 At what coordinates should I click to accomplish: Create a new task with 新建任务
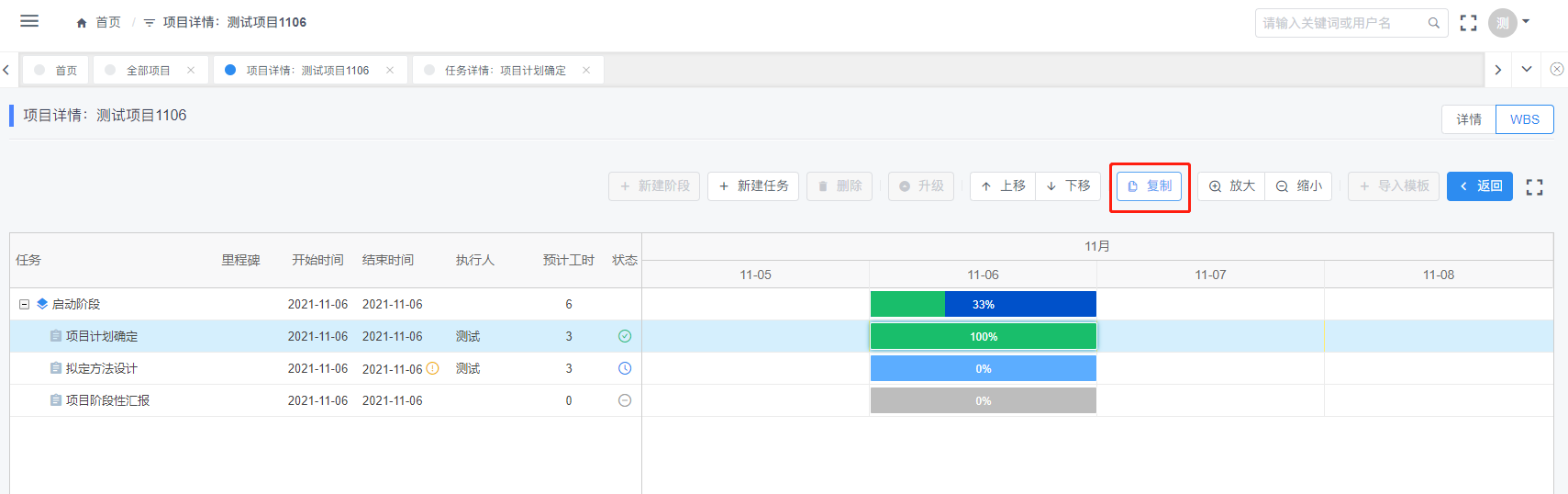(753, 186)
